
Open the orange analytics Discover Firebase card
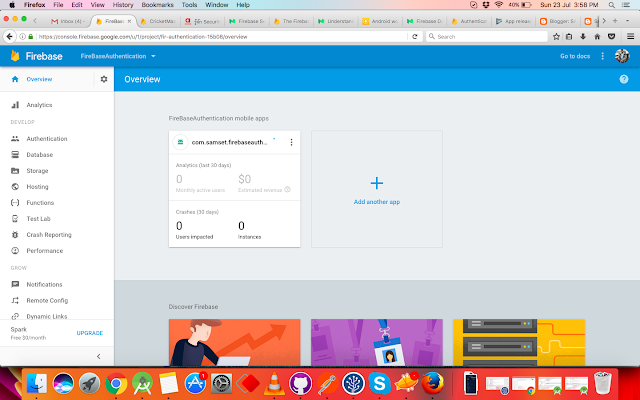point(235,342)
